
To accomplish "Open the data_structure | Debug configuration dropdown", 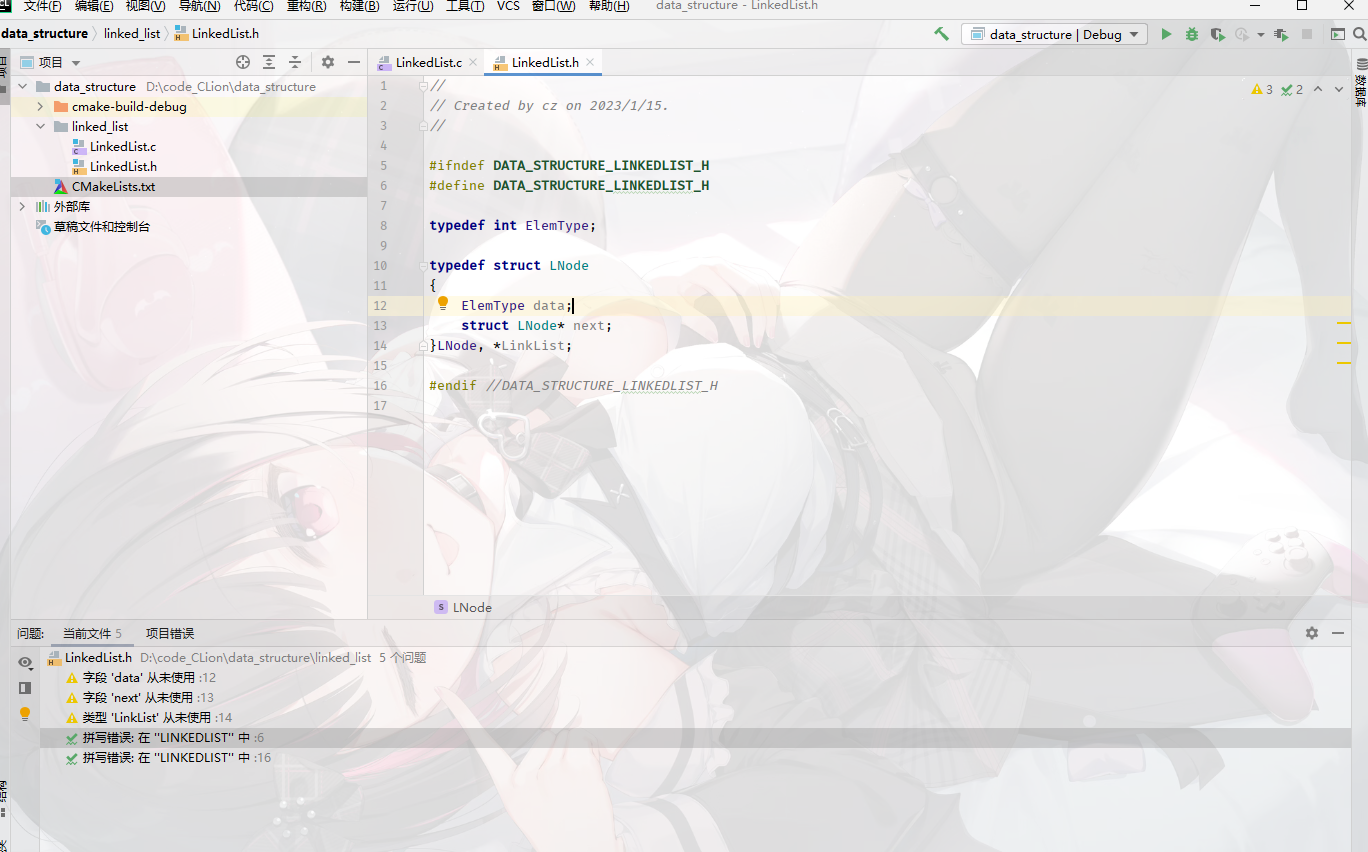I will [1054, 34].
